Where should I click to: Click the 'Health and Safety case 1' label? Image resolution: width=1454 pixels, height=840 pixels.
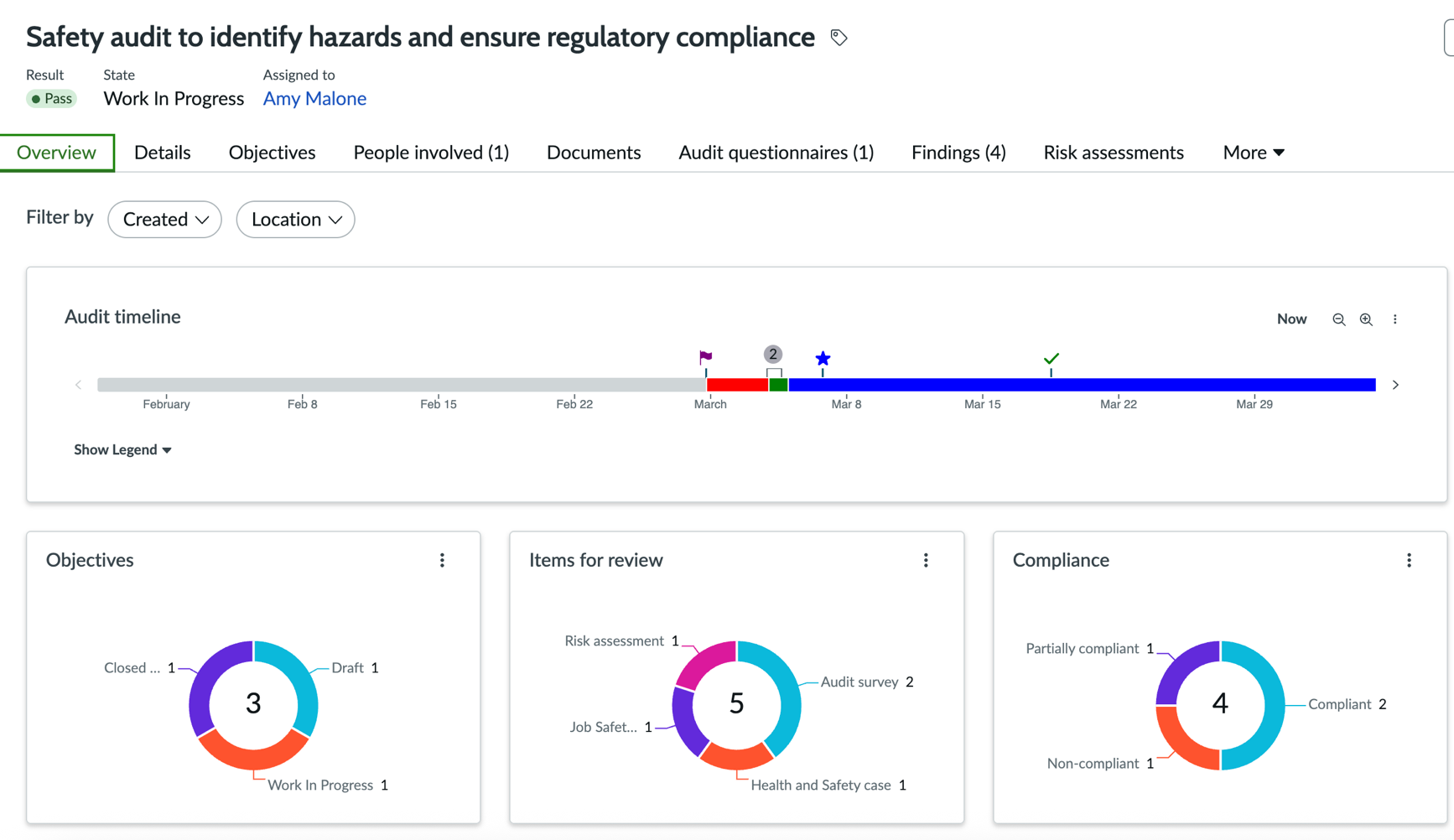tap(828, 786)
